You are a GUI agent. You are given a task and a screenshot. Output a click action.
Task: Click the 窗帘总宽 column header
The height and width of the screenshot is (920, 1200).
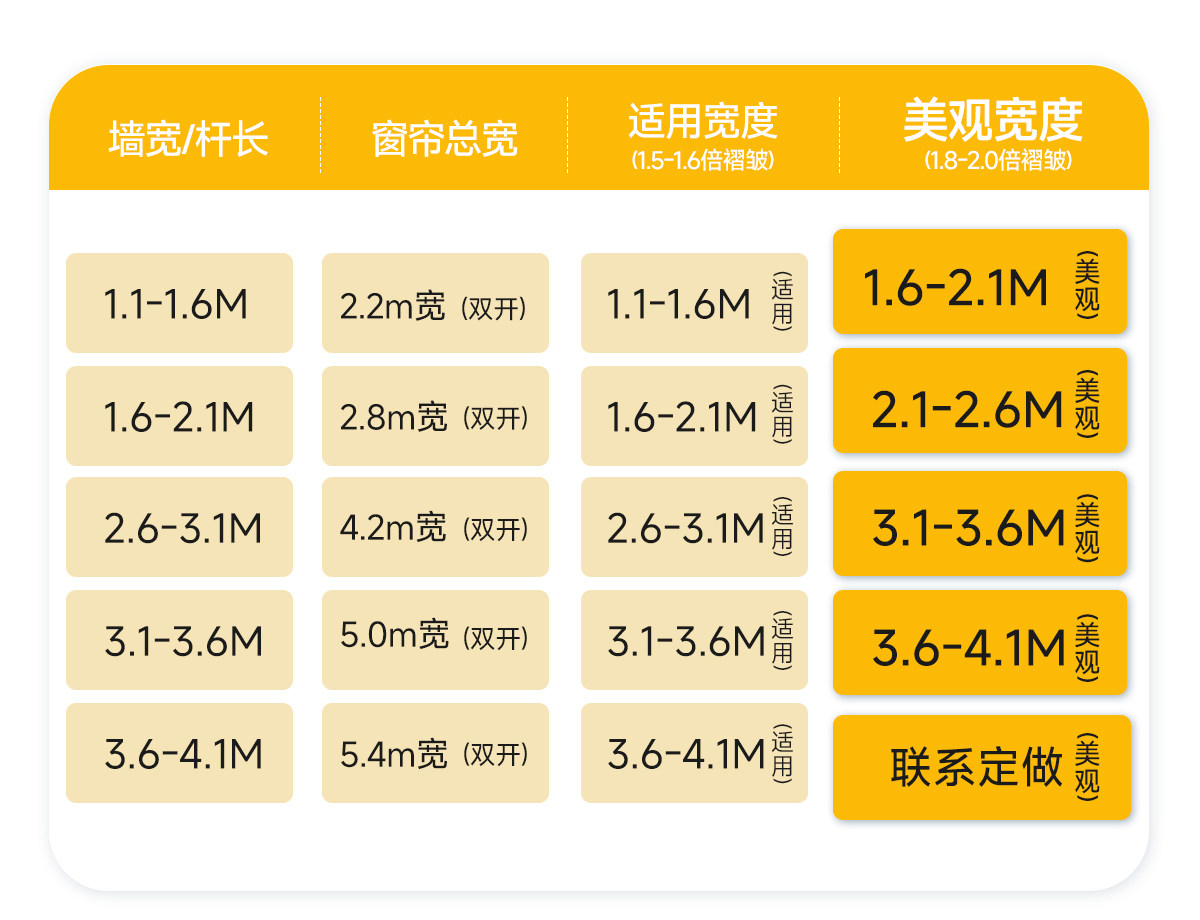444,139
